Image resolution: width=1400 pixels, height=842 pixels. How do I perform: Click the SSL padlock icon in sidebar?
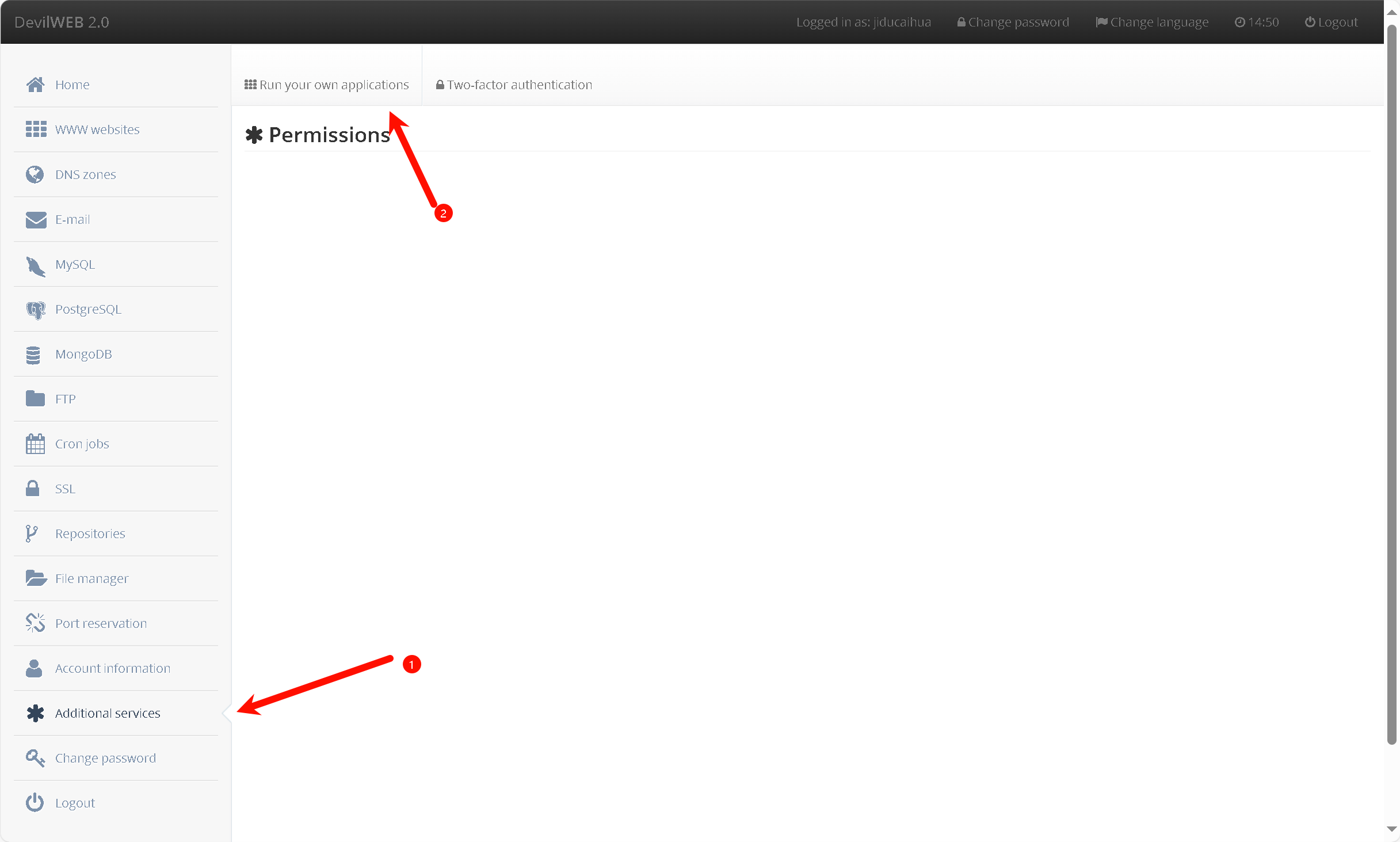[33, 488]
